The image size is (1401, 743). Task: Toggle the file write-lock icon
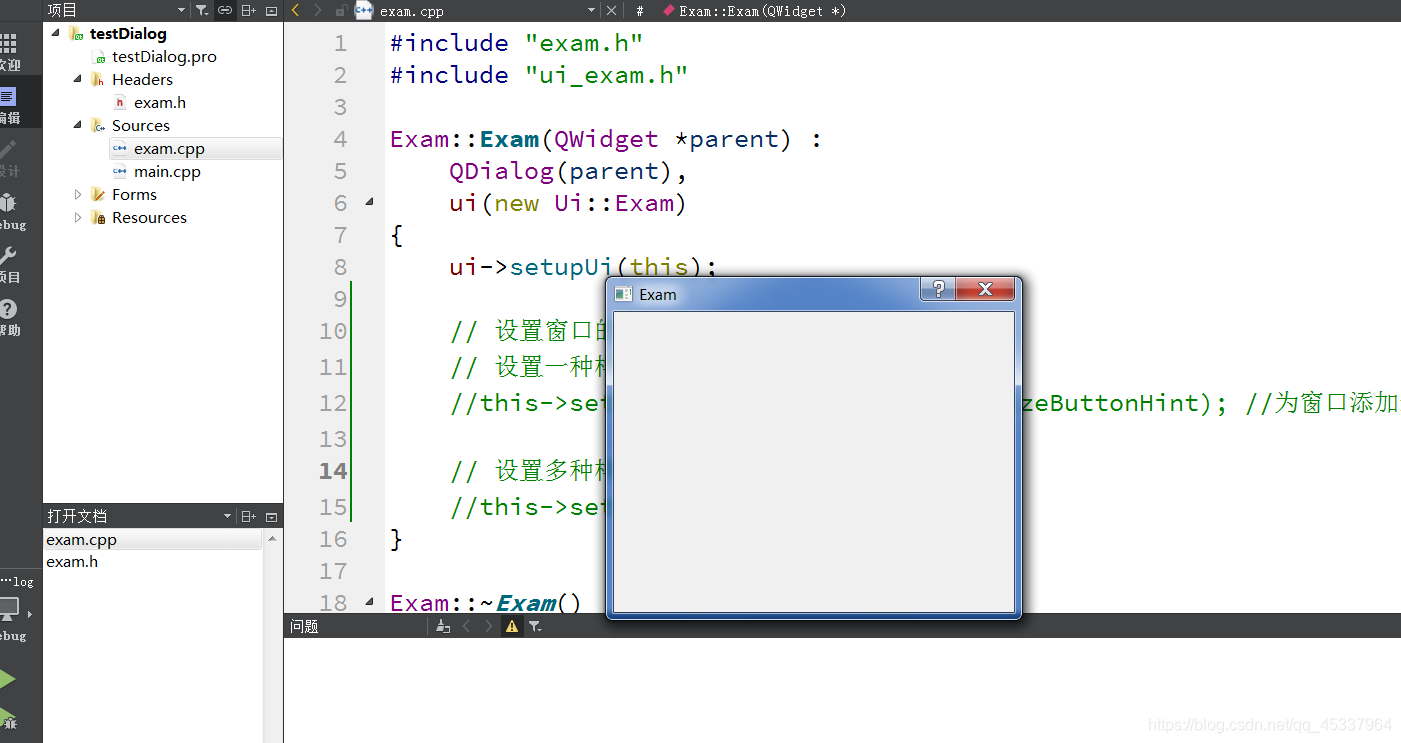[341, 10]
